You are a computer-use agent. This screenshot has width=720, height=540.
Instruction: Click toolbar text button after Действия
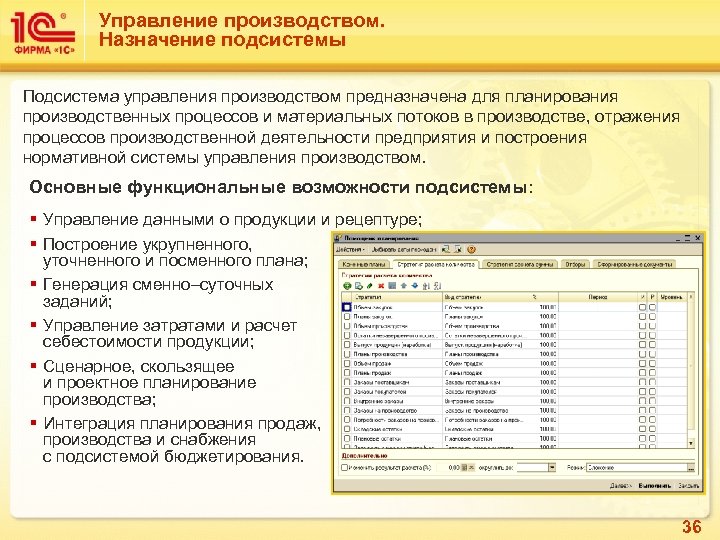(x=404, y=250)
